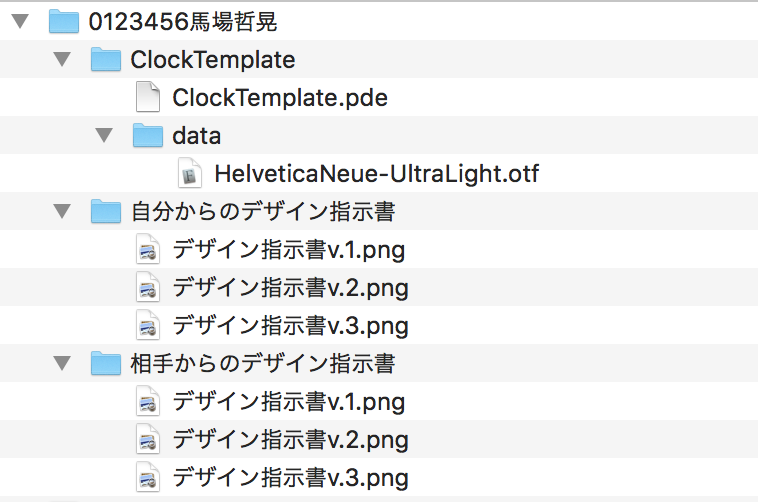This screenshot has width=758, height=502.
Task: Click the ClockTemplate.pde document icon
Action: (x=147, y=97)
